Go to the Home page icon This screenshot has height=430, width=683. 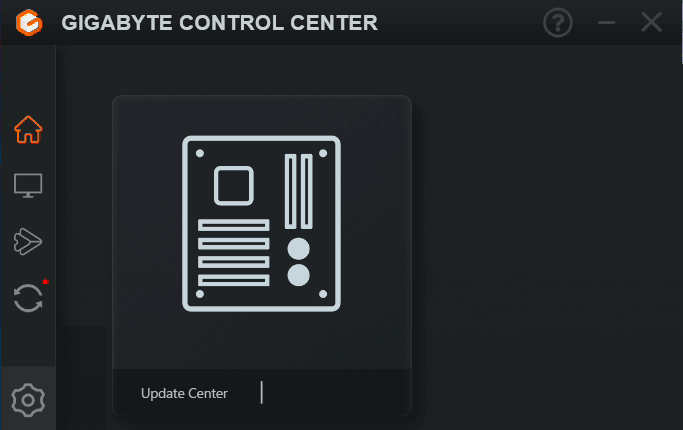[28, 129]
